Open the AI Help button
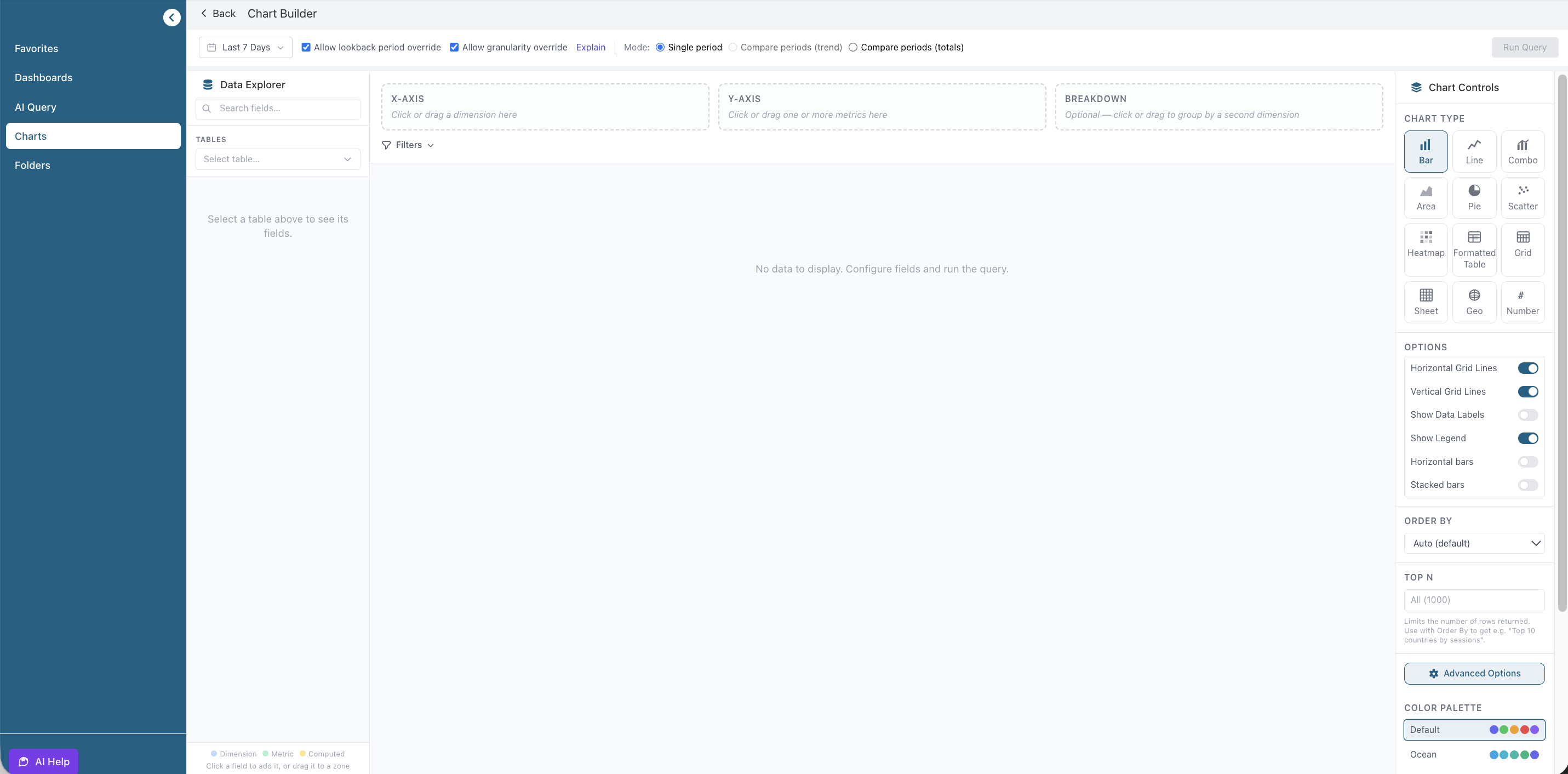Screen dimensions: 1568x774 click(x=44, y=762)
